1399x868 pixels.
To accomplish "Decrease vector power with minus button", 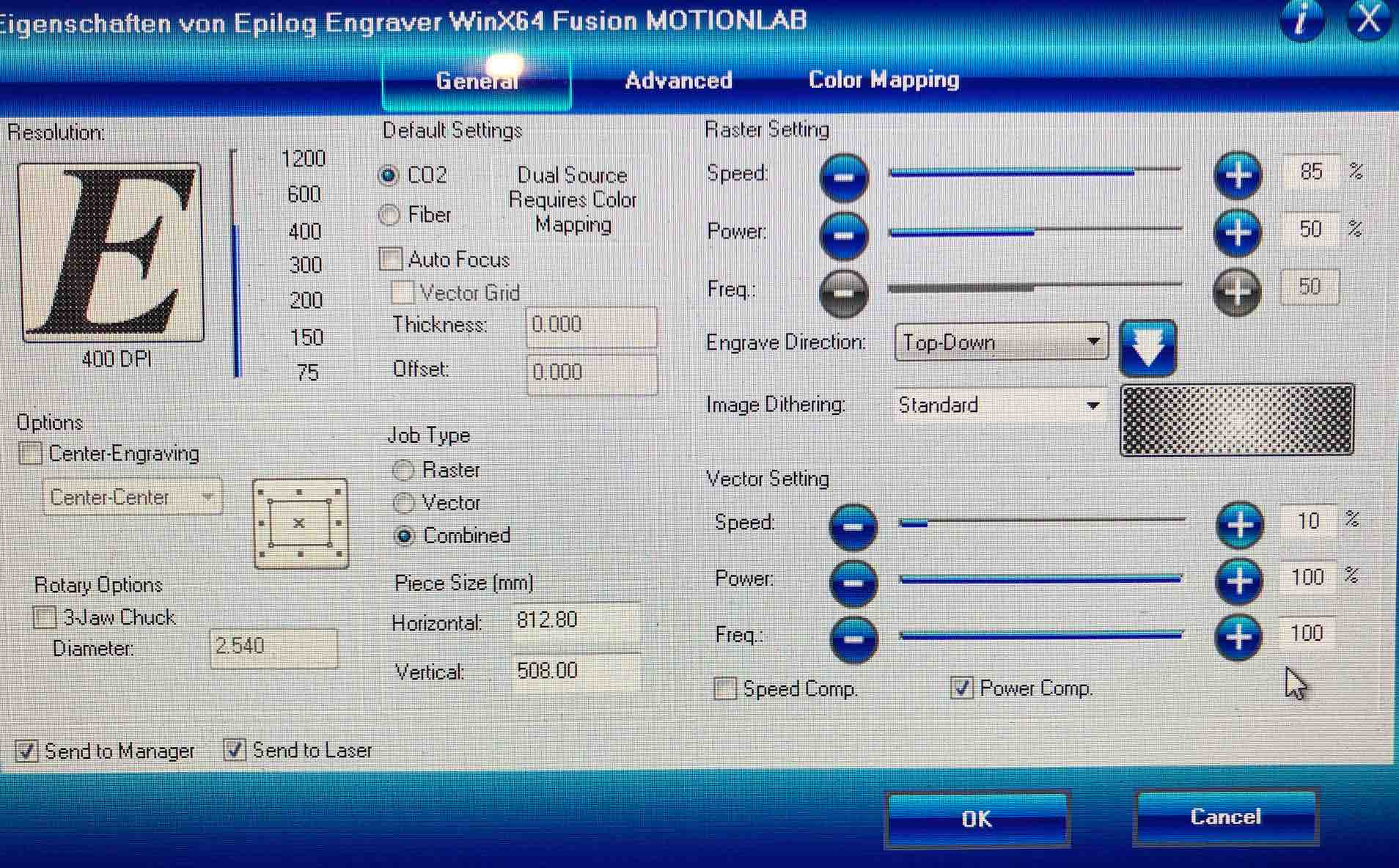I will click(x=853, y=583).
